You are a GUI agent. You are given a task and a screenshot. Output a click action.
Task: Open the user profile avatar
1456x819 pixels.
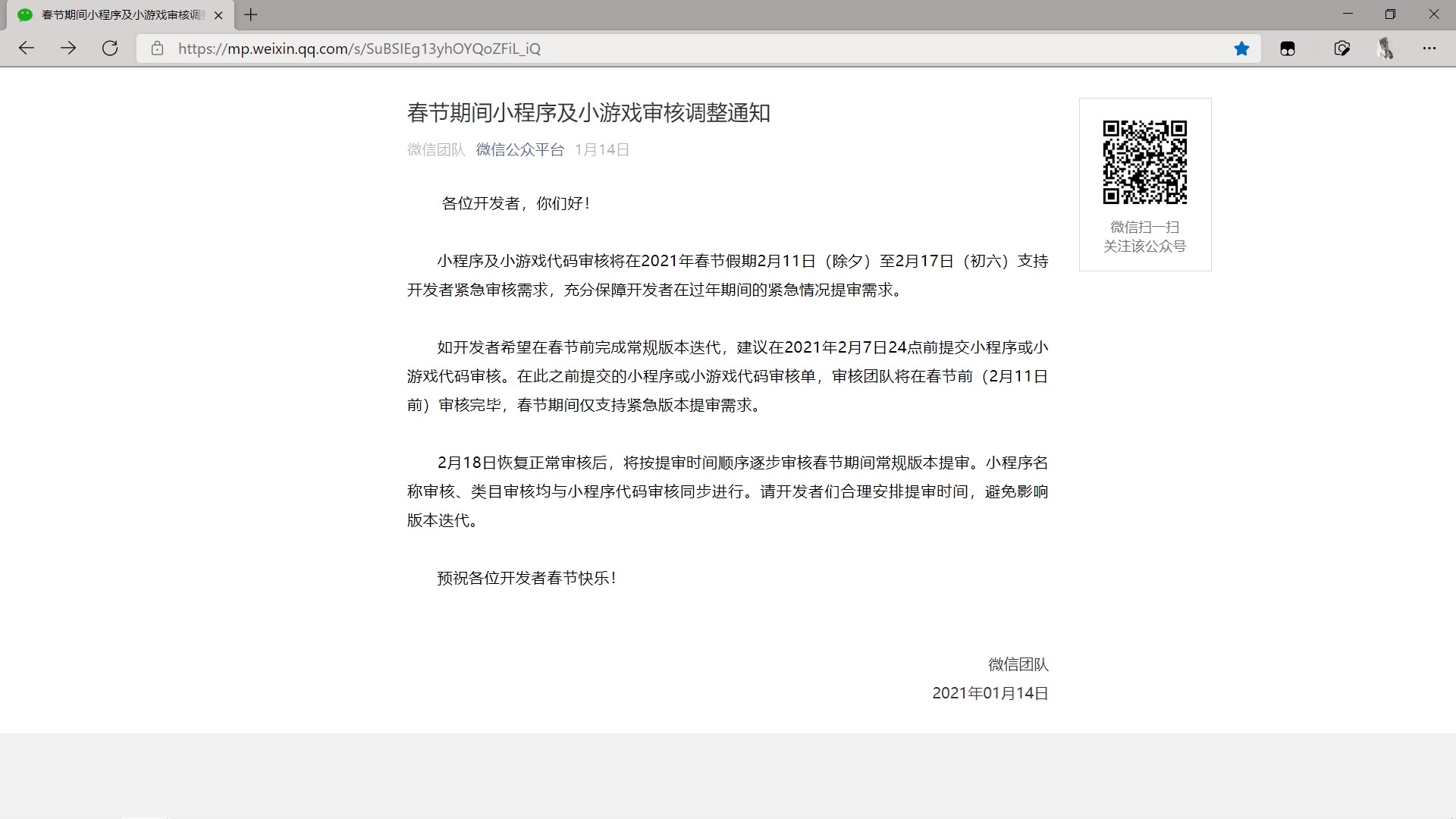1385,49
